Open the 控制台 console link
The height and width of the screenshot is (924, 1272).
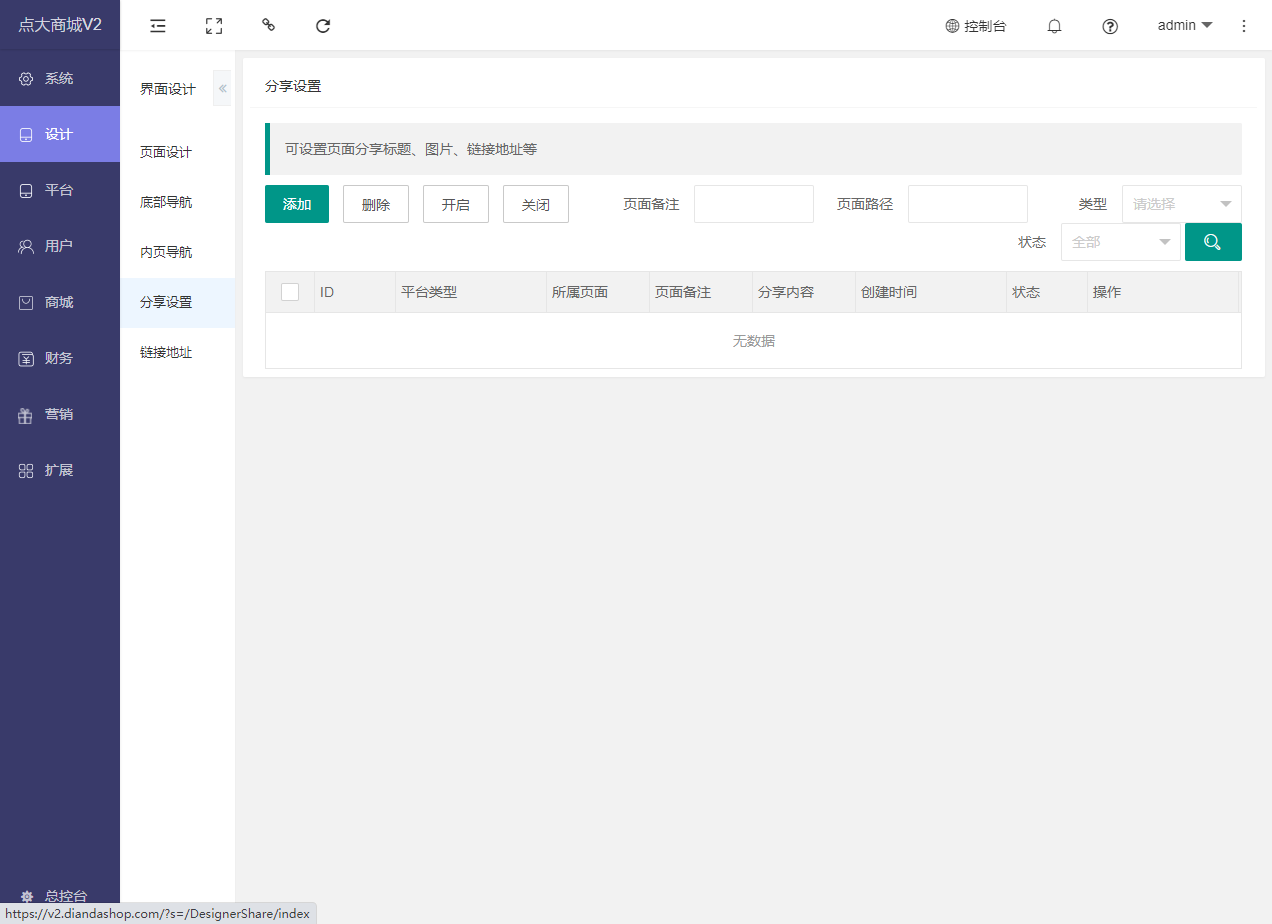tap(976, 26)
